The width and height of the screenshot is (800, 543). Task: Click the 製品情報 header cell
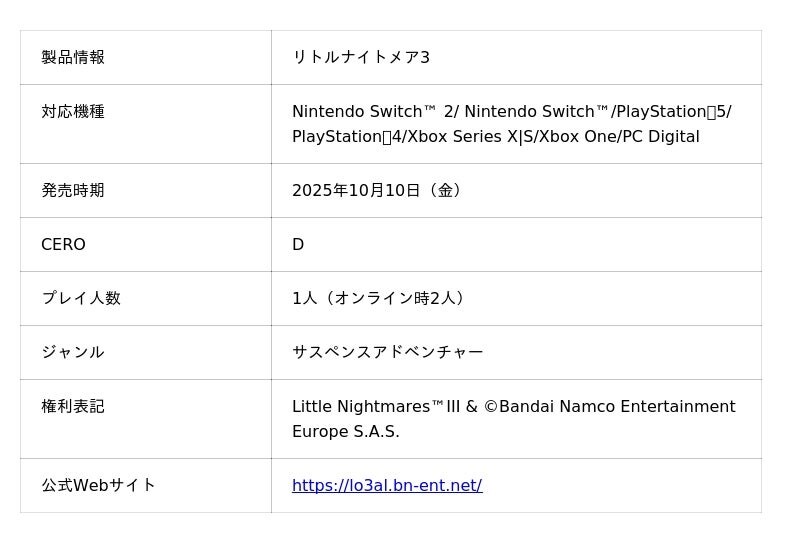coord(73,58)
